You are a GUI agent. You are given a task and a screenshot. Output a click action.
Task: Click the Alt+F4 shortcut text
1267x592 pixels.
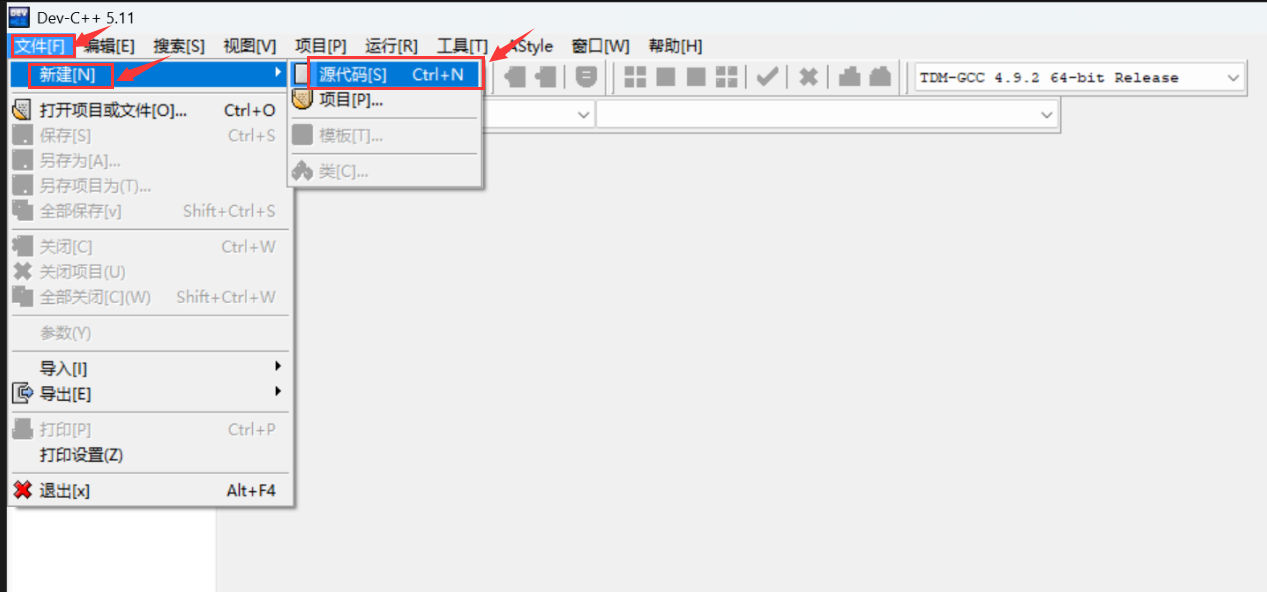pos(251,491)
